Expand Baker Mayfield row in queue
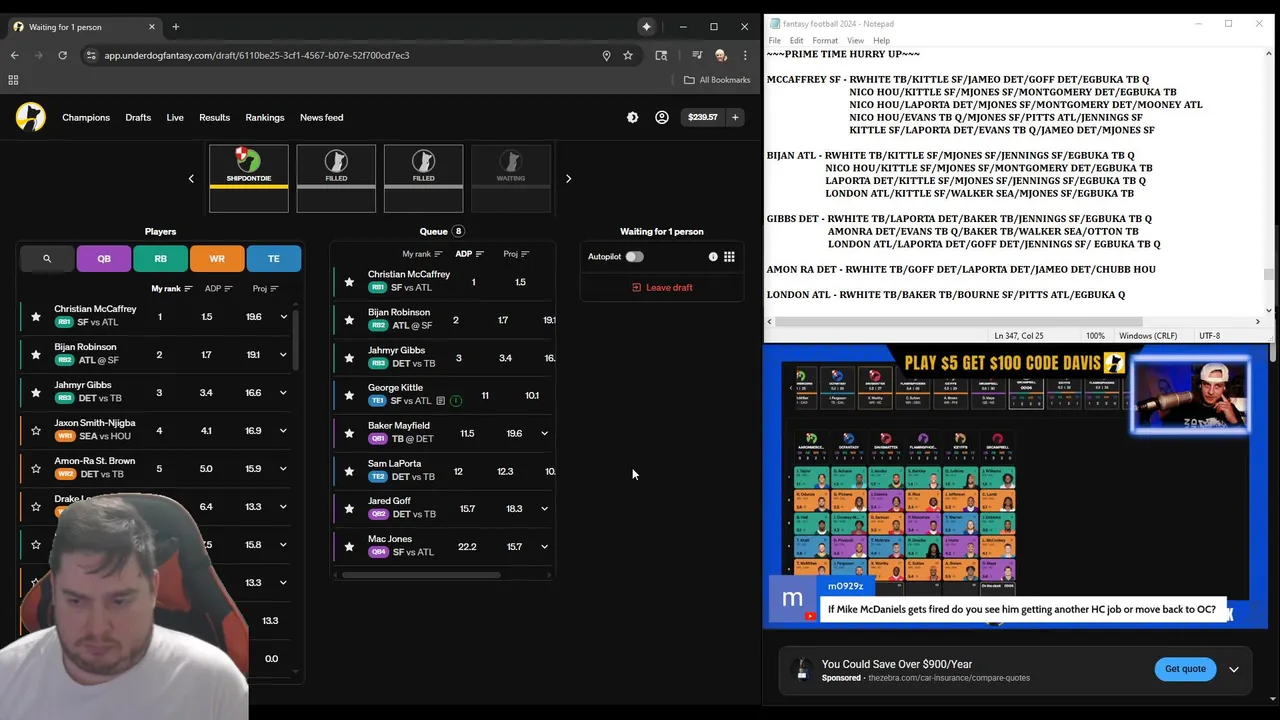Viewport: 1280px width, 720px height. point(544,434)
